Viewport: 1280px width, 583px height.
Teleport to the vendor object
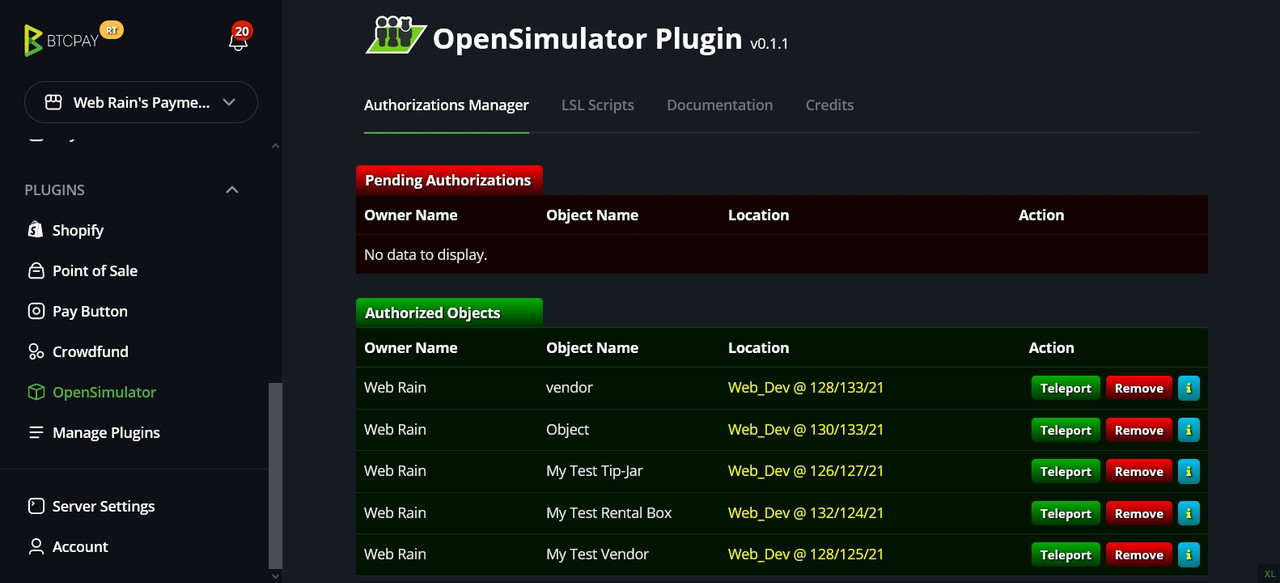pos(1066,388)
